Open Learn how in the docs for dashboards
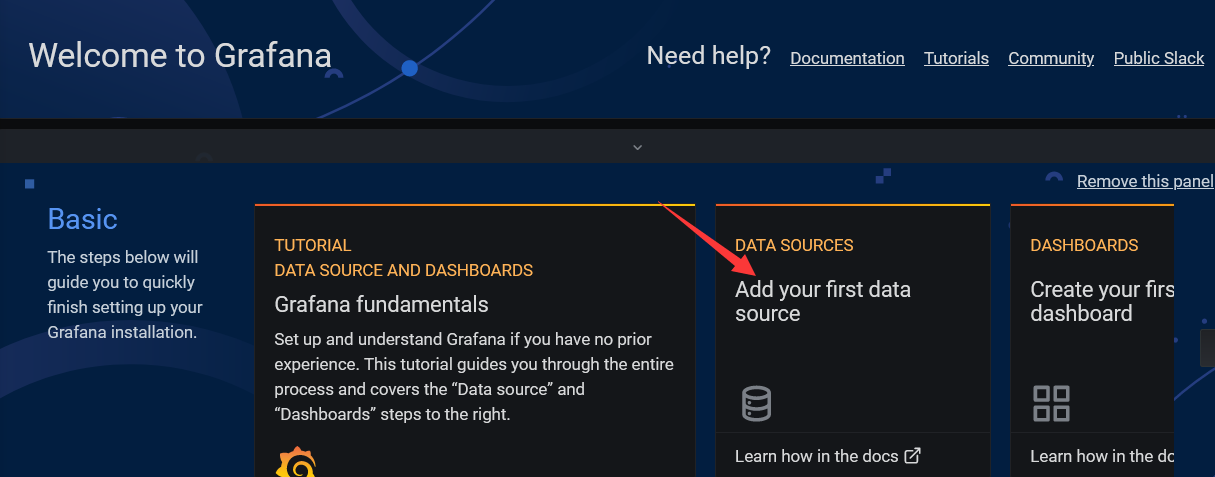The height and width of the screenshot is (477, 1215). [1101, 456]
